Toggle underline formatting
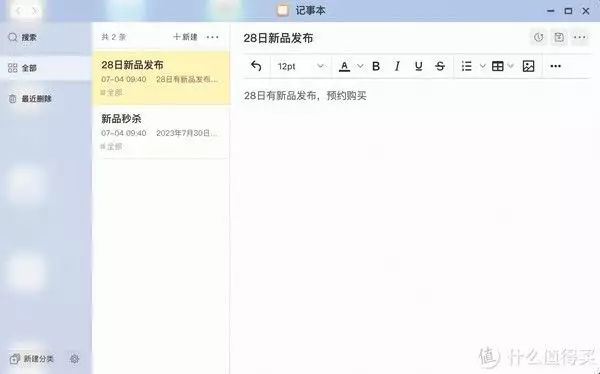This screenshot has width=600, height=374. coord(419,66)
